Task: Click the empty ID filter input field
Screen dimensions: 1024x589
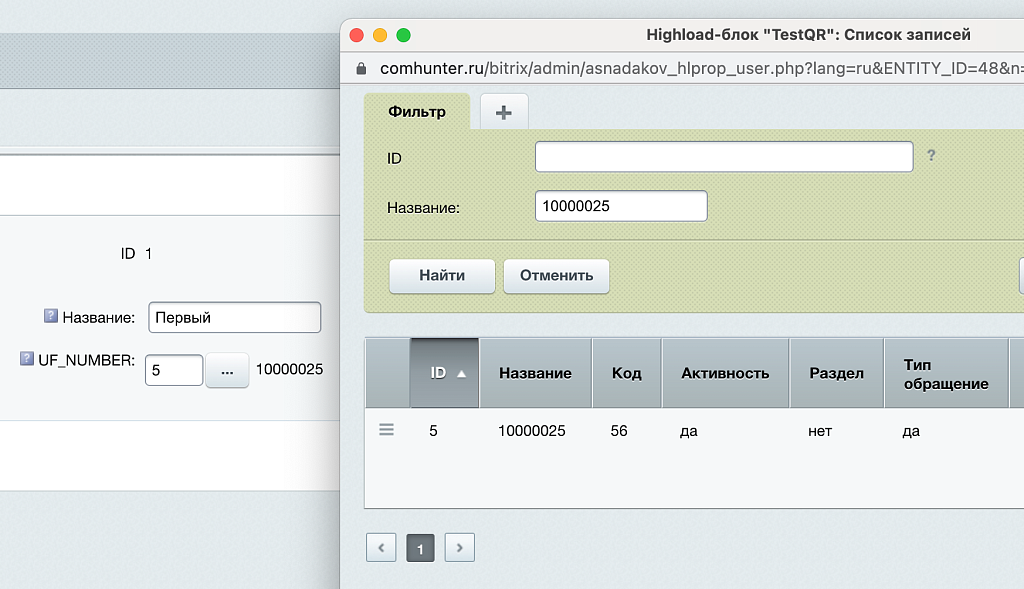Action: point(723,156)
